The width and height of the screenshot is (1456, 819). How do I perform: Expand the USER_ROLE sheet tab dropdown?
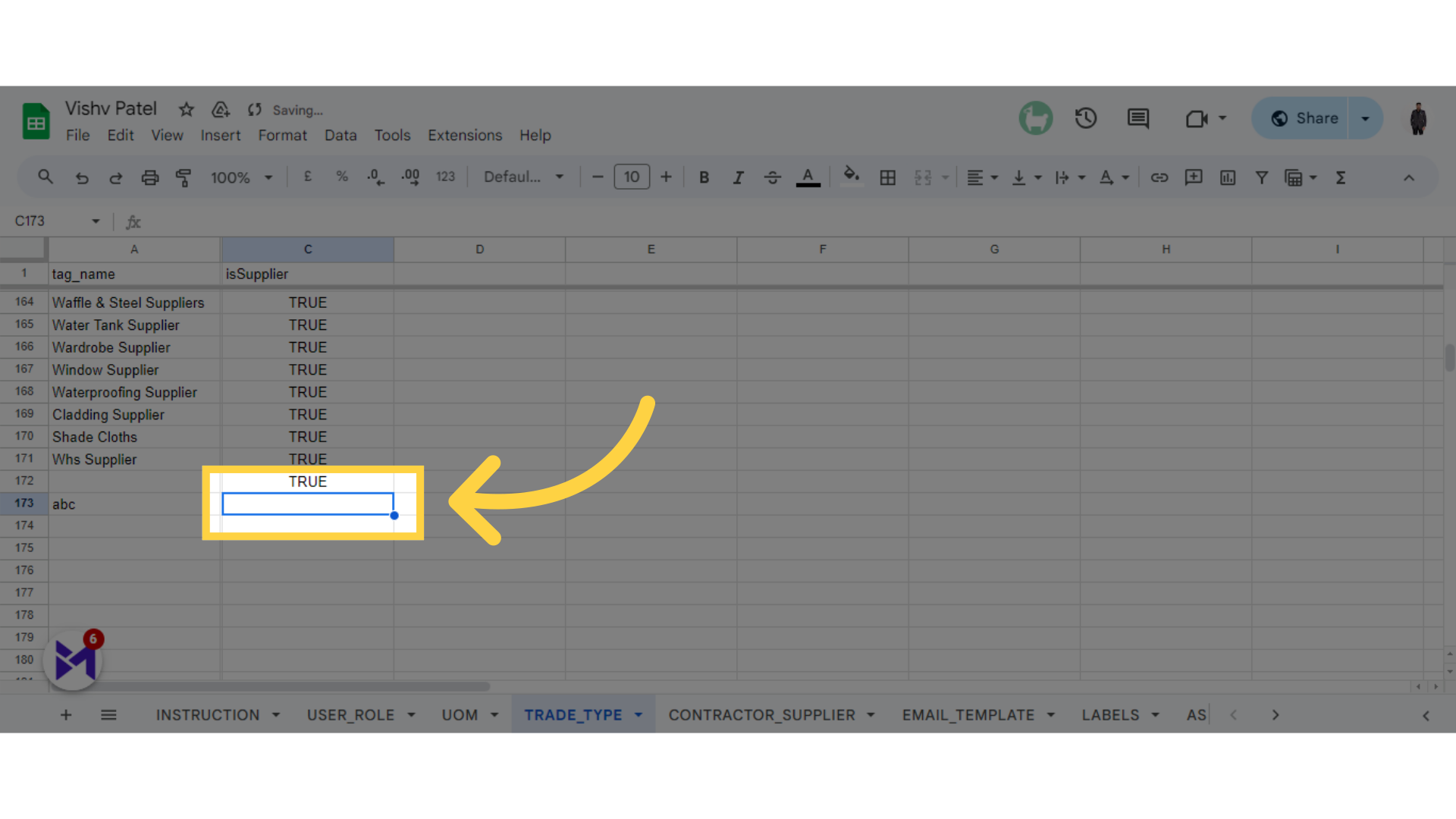pyautogui.click(x=413, y=715)
